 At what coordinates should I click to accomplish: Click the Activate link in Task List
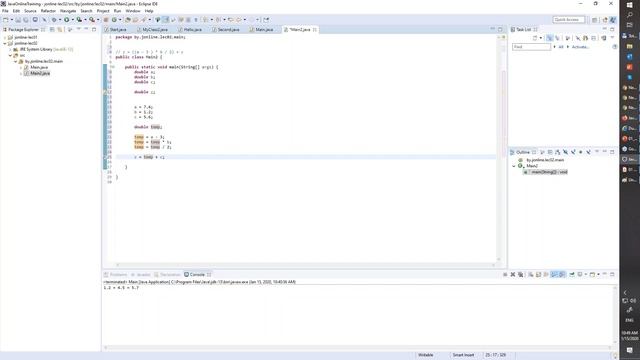point(580,47)
